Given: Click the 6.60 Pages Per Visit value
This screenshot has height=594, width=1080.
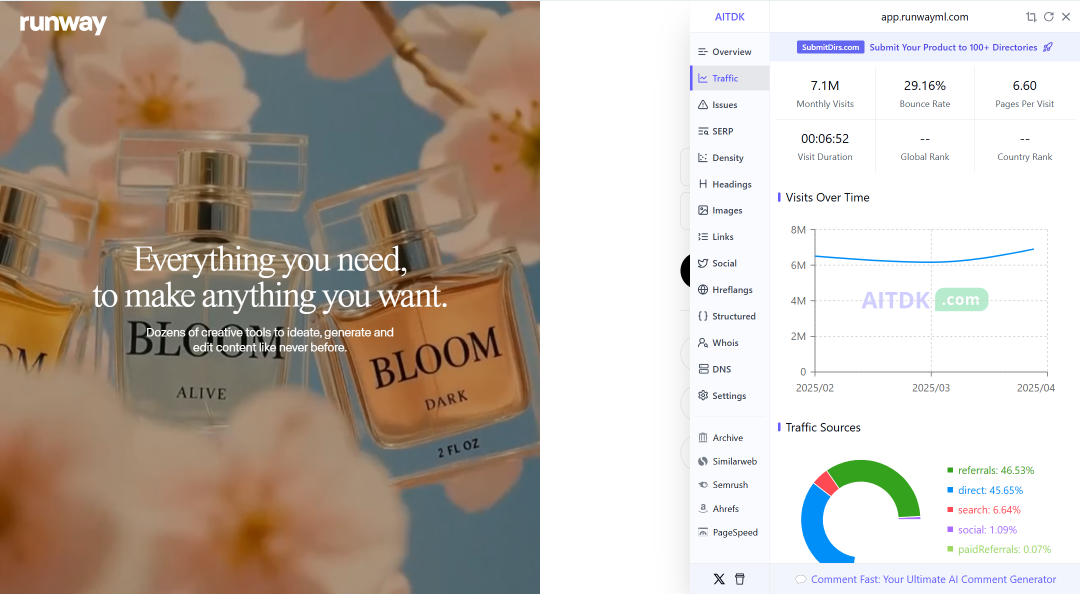Looking at the screenshot, I should [1024, 85].
